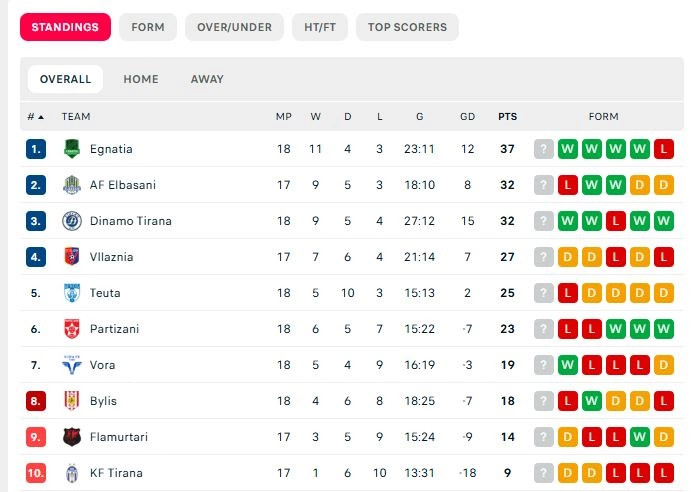This screenshot has height=492, width=693.
Task: Open the Dinamo Tirana team name link
Action: pos(130,221)
